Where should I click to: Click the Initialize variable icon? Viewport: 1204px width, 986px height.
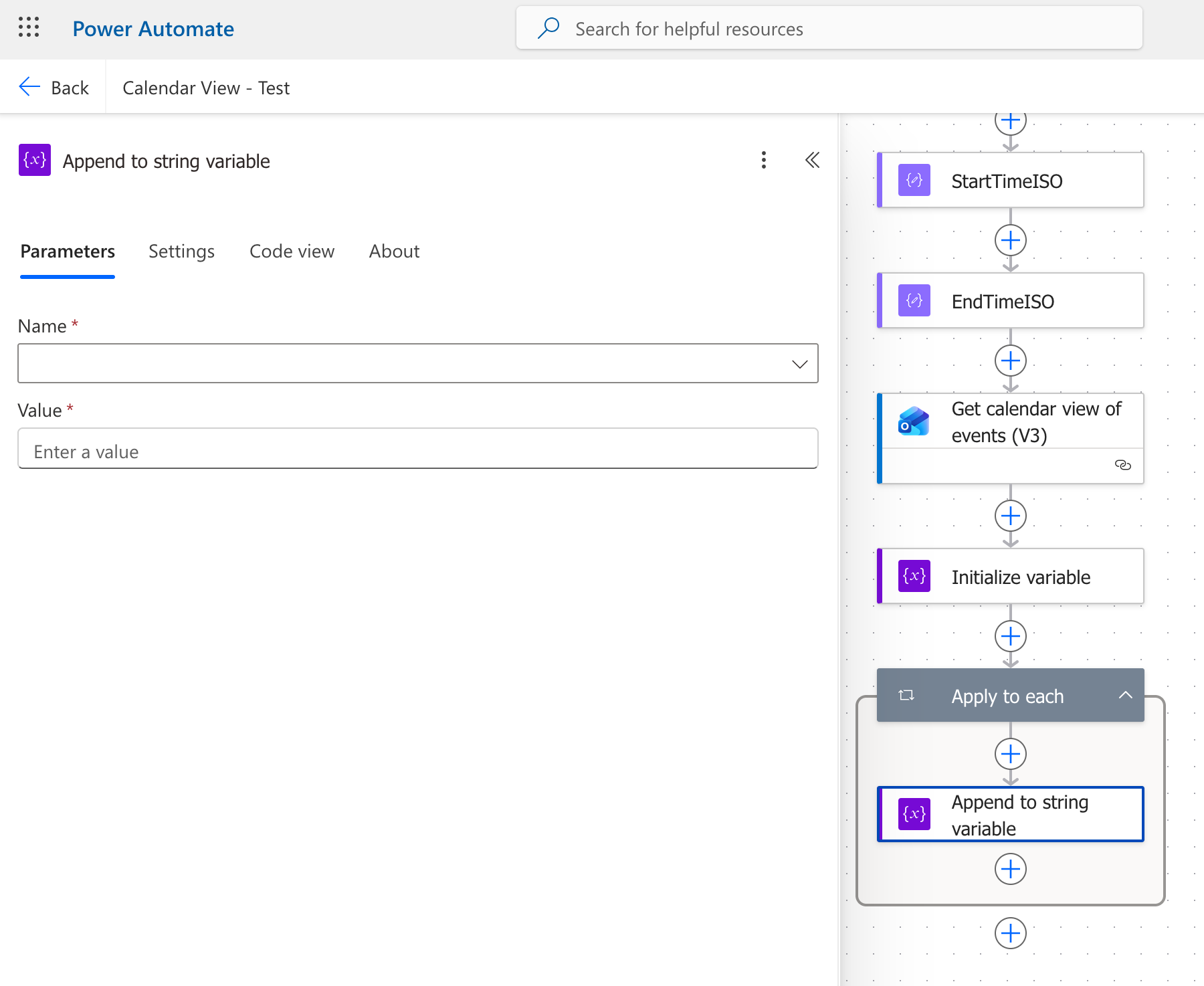[x=914, y=577]
